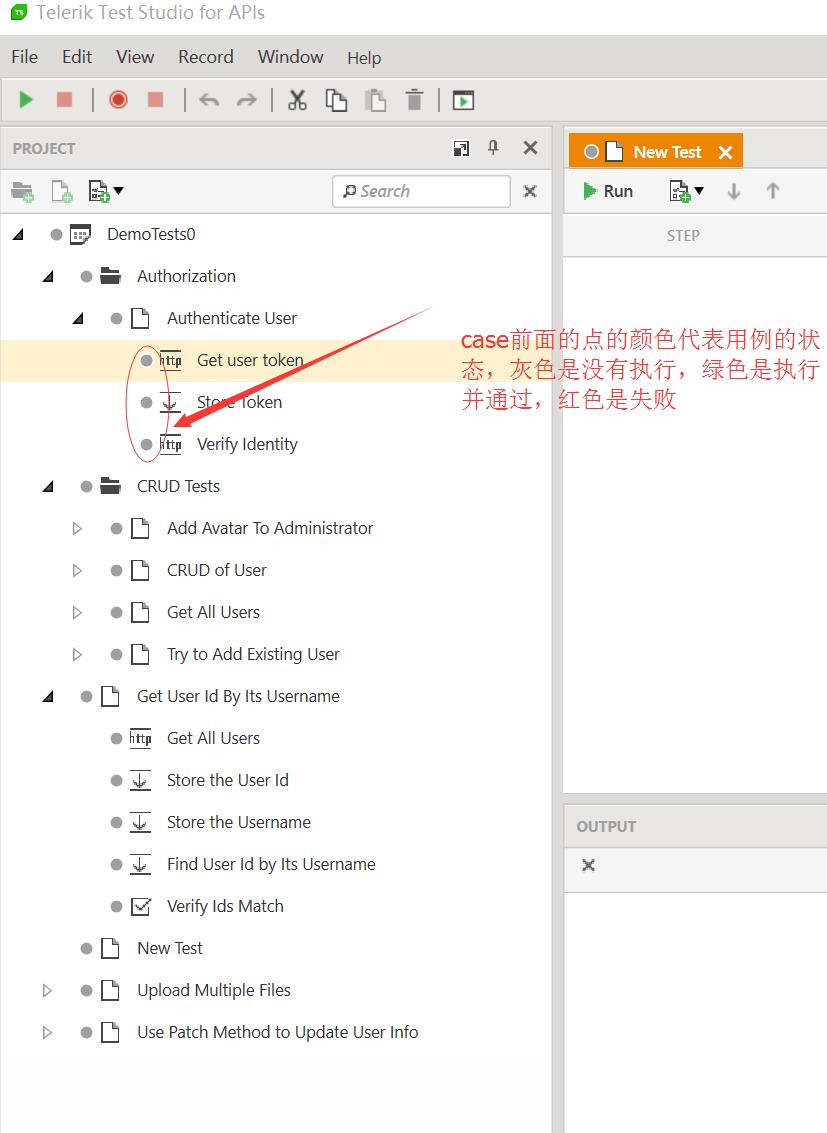Screen dimensions: 827x1133
Task: Move step down with down arrow
Action: click(734, 191)
